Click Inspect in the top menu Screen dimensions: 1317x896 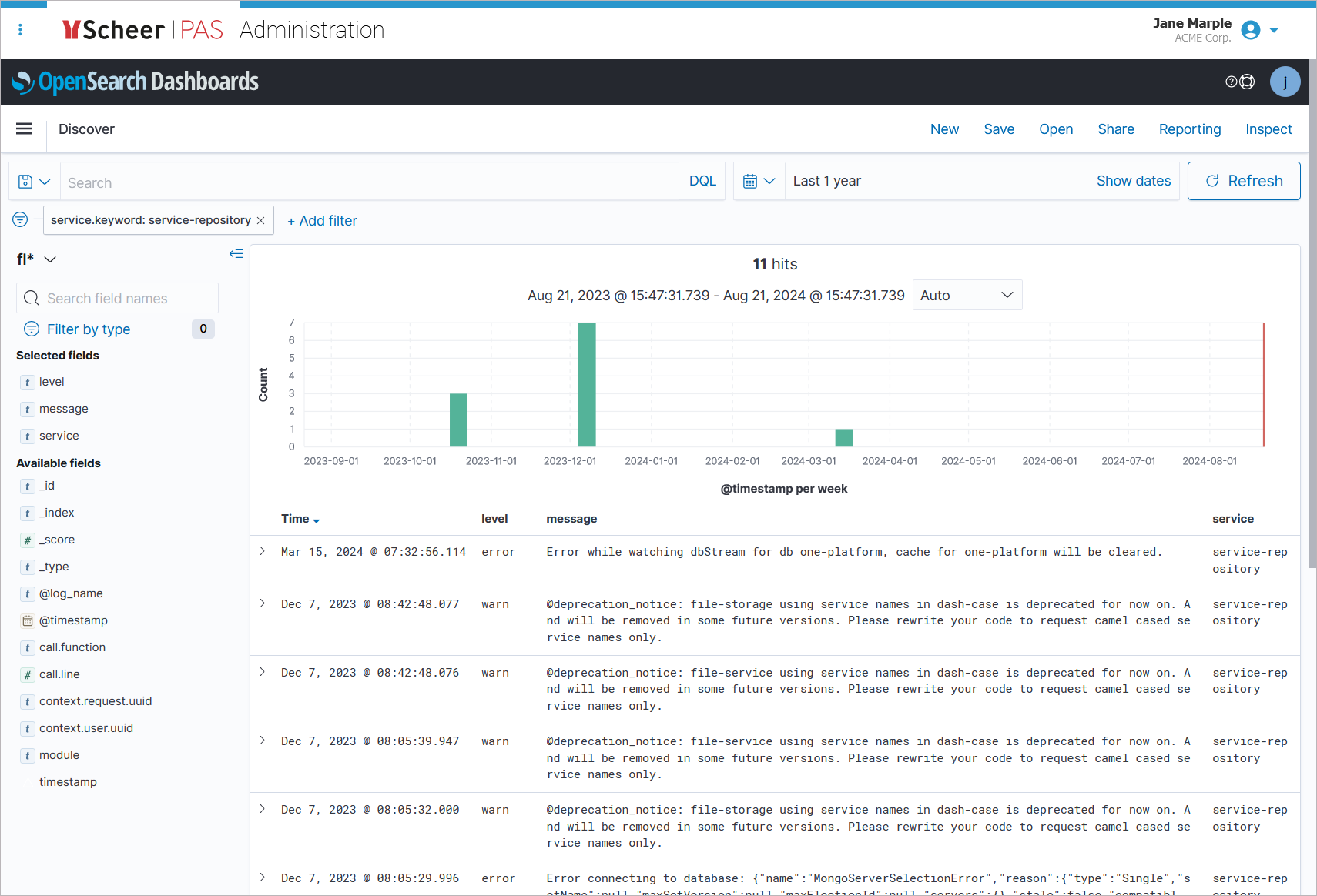(1268, 129)
